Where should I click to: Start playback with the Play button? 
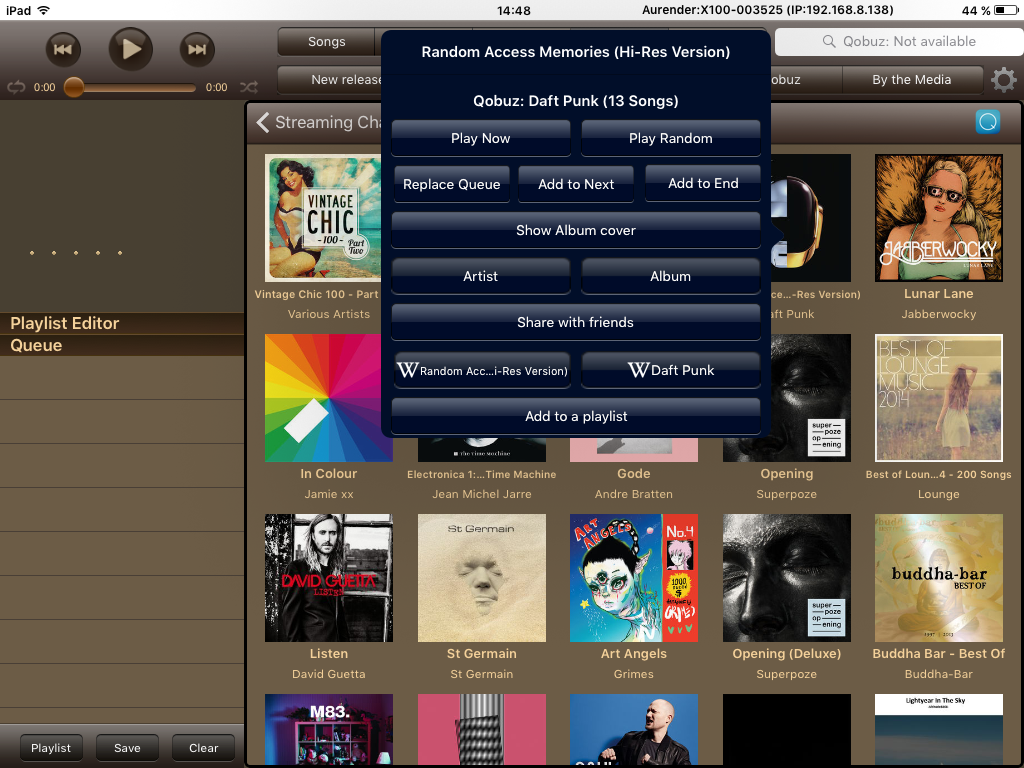[x=131, y=49]
